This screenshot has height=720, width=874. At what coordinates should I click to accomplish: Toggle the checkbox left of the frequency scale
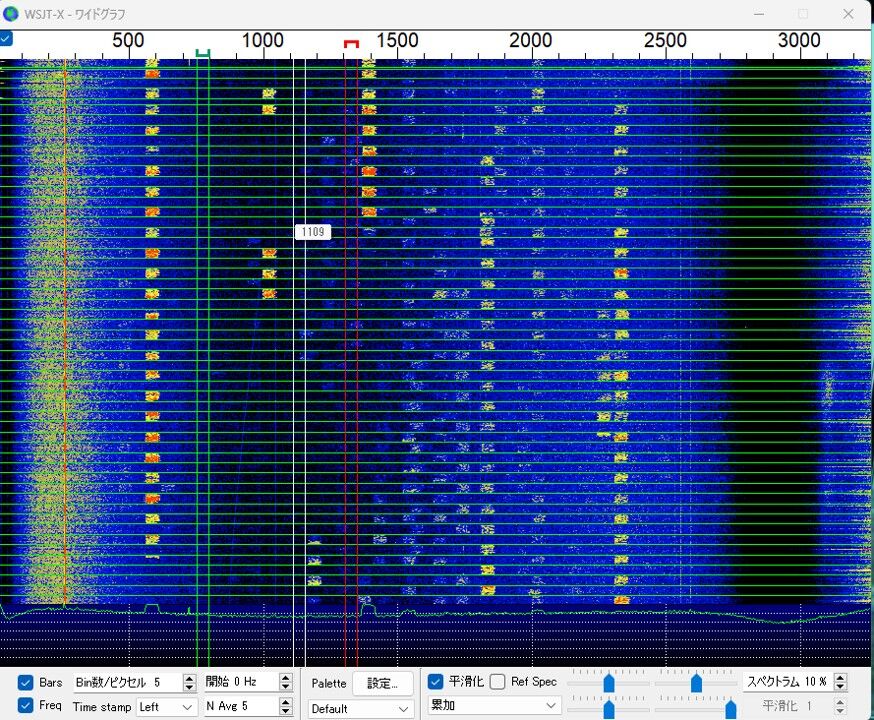(x=6, y=38)
